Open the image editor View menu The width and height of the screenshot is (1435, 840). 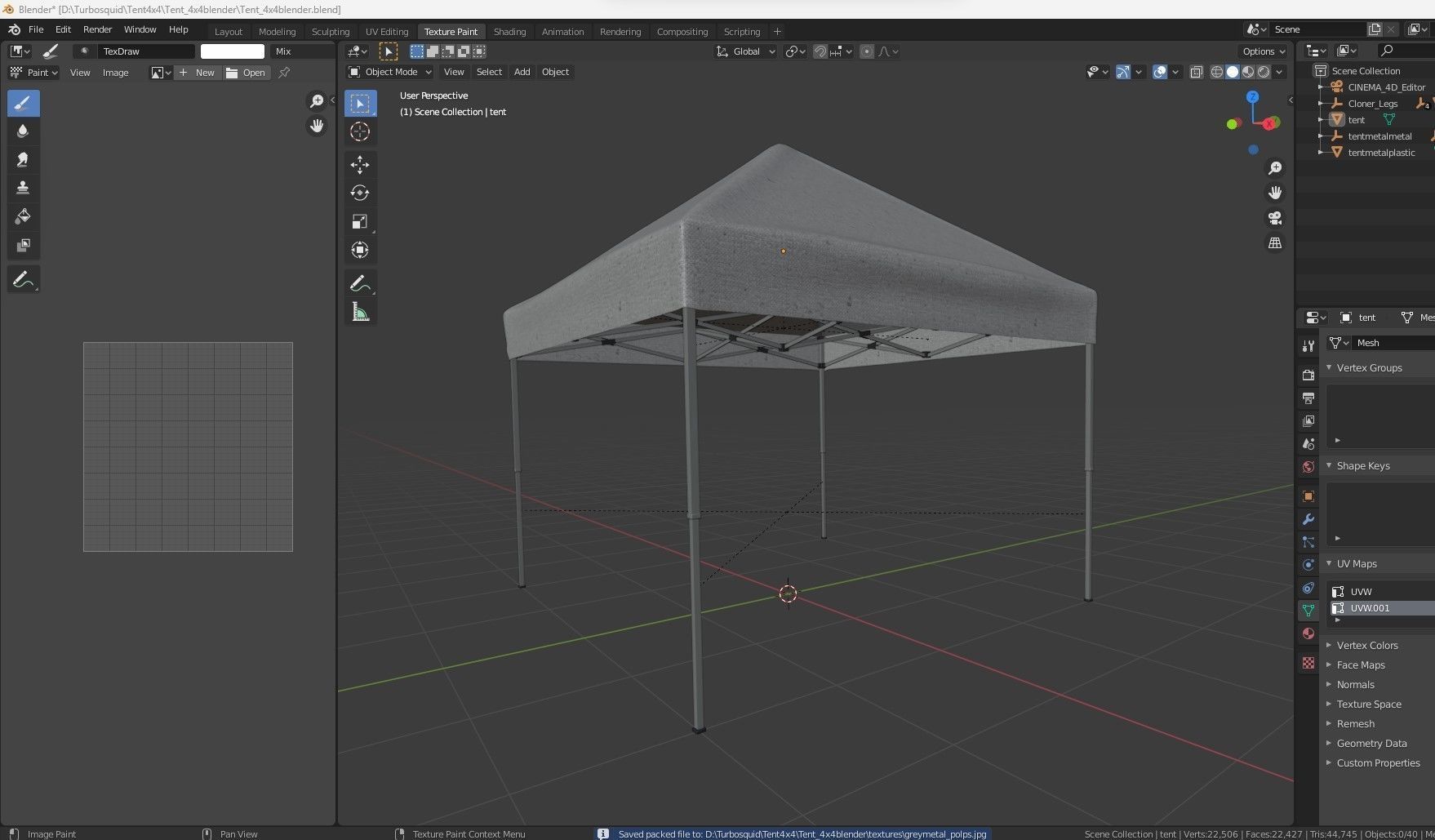pyautogui.click(x=80, y=73)
